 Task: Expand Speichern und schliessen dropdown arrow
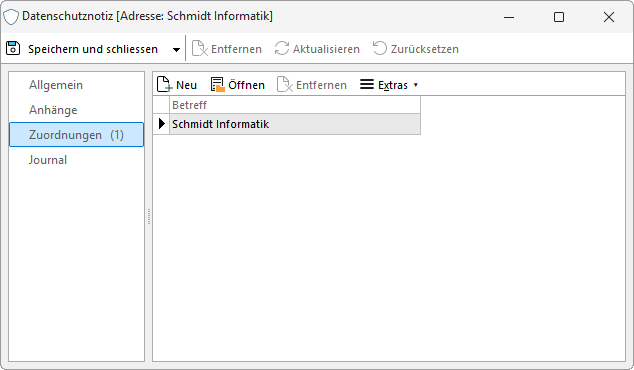[x=176, y=50]
